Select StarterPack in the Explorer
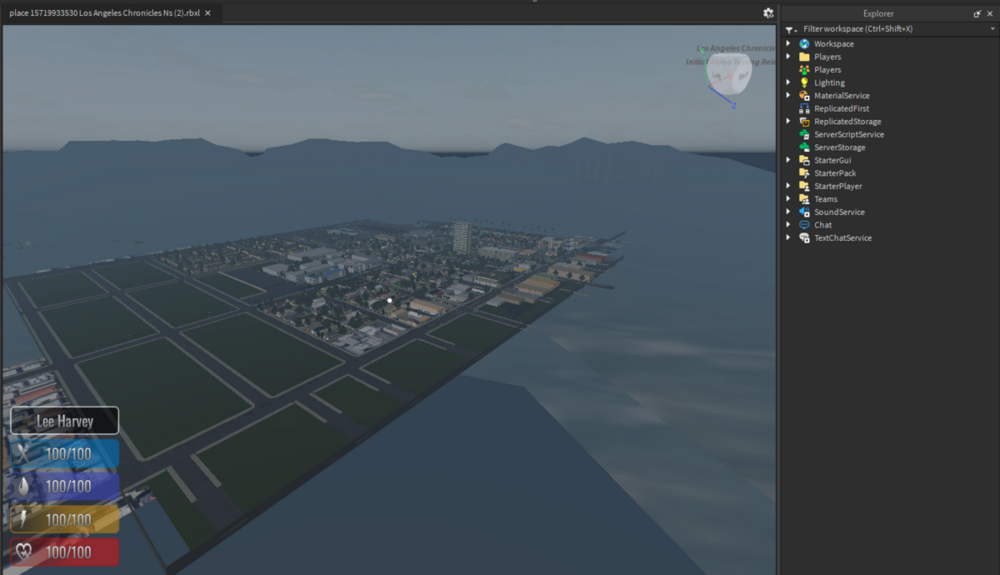Viewport: 1000px width, 575px height. (835, 173)
